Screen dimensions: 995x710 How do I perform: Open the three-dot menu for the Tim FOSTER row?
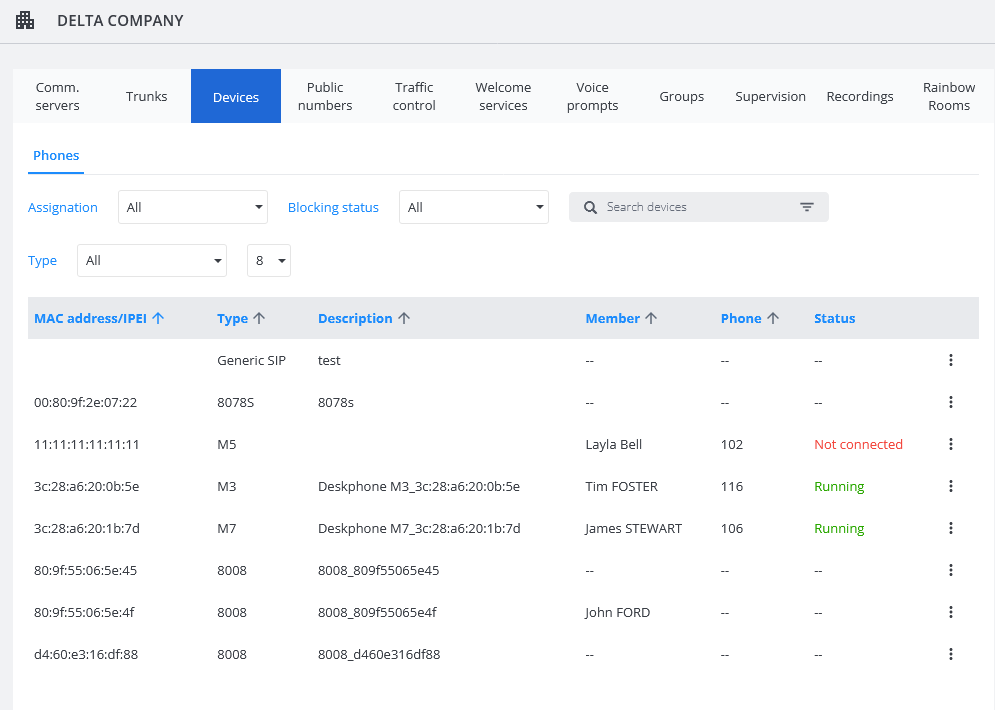[x=950, y=486]
